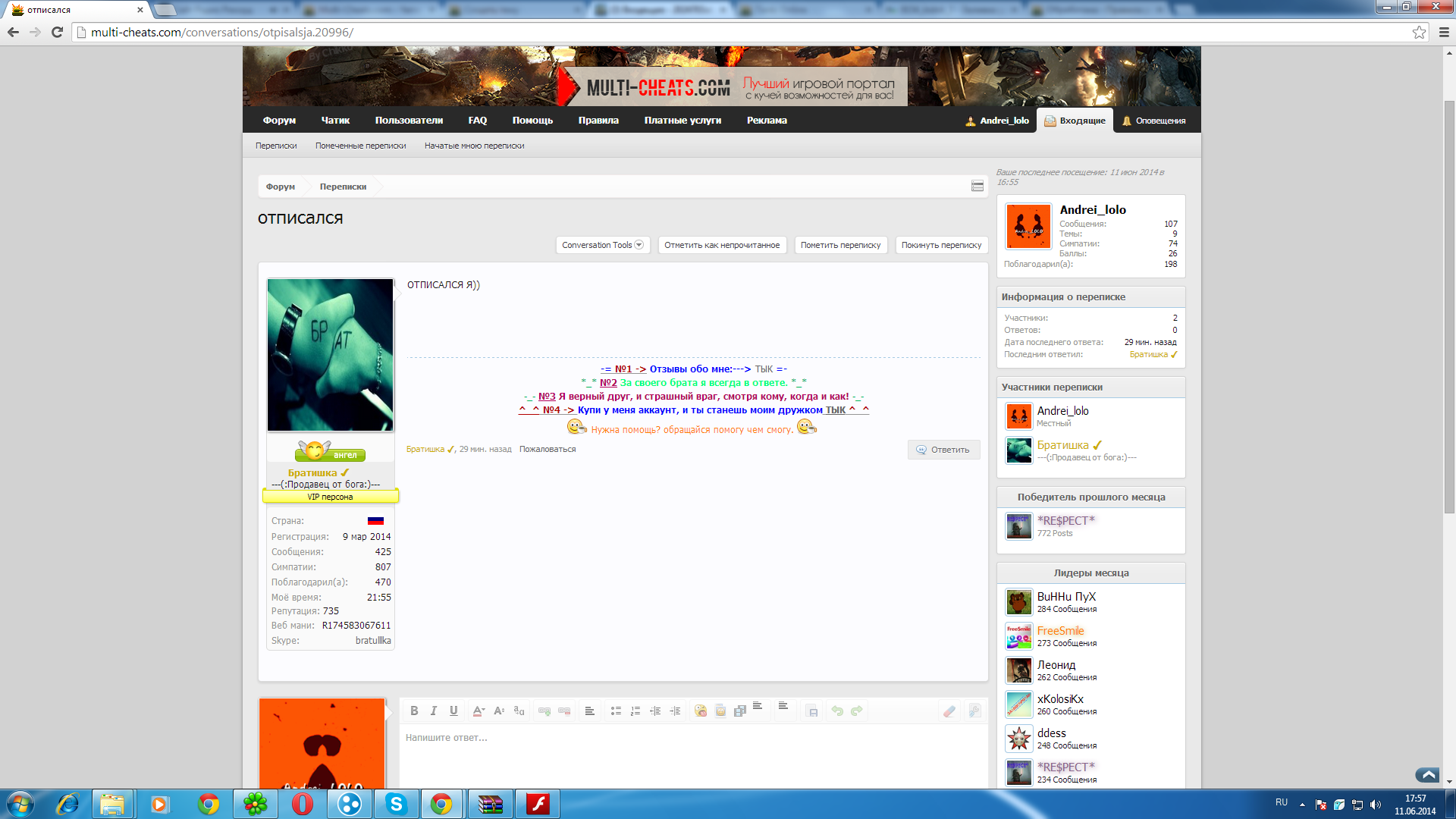
Task: Click the undo icon in editor
Action: [x=837, y=711]
